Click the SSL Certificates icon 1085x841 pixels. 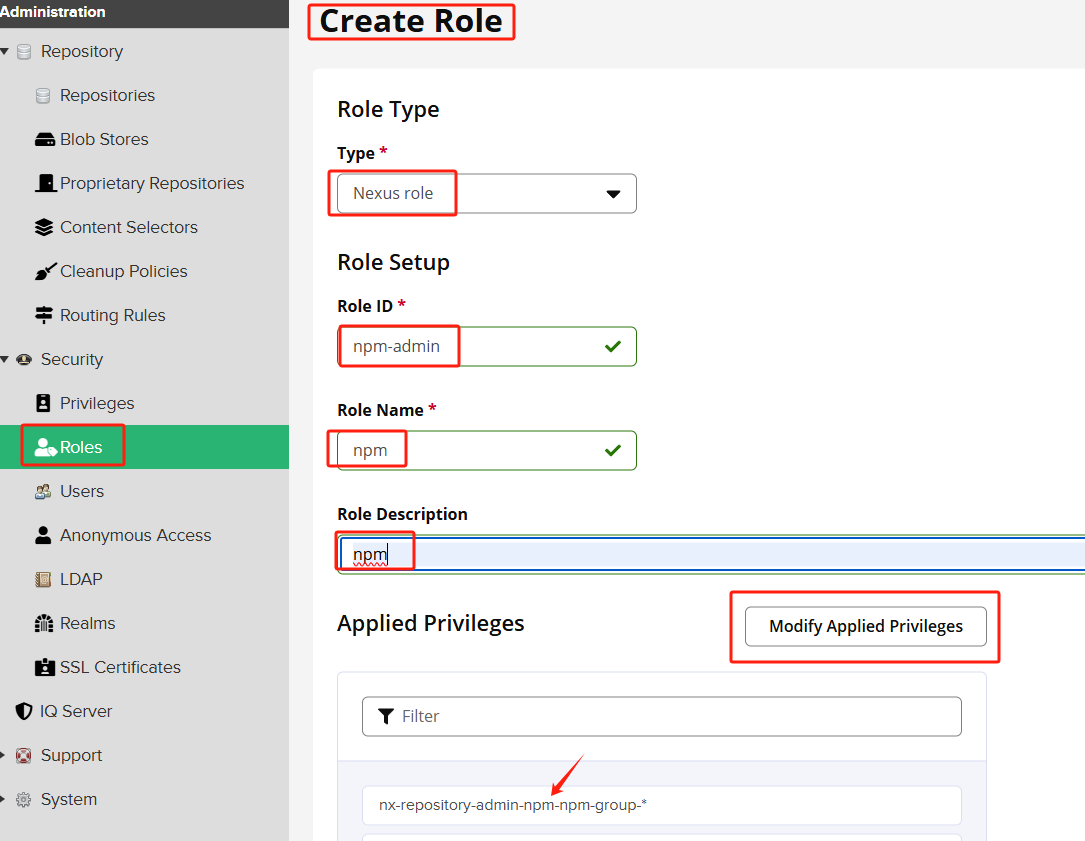[x=44, y=667]
